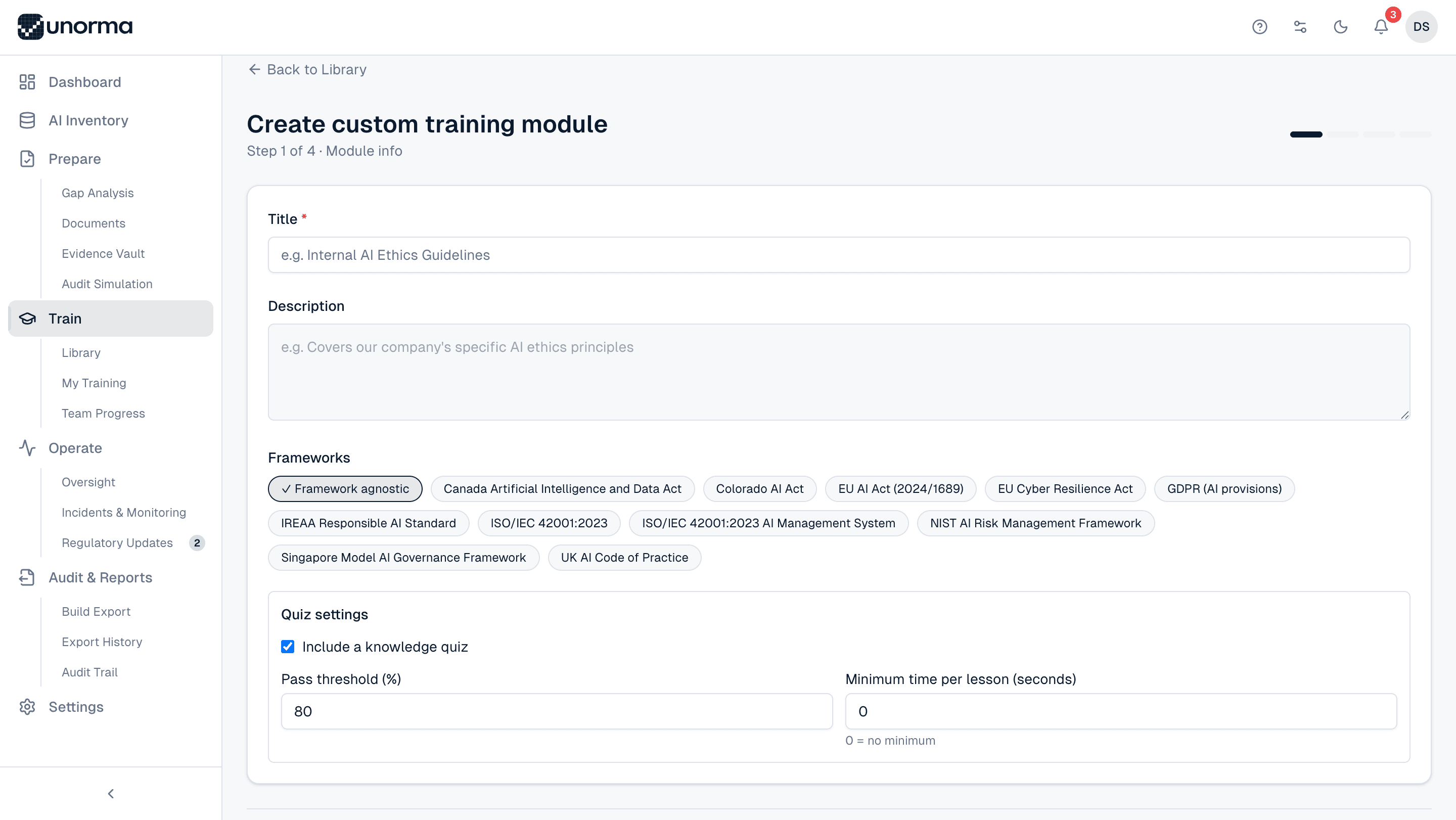Open the preferences sliders icon
Image resolution: width=1456 pixels, height=820 pixels.
1300,27
